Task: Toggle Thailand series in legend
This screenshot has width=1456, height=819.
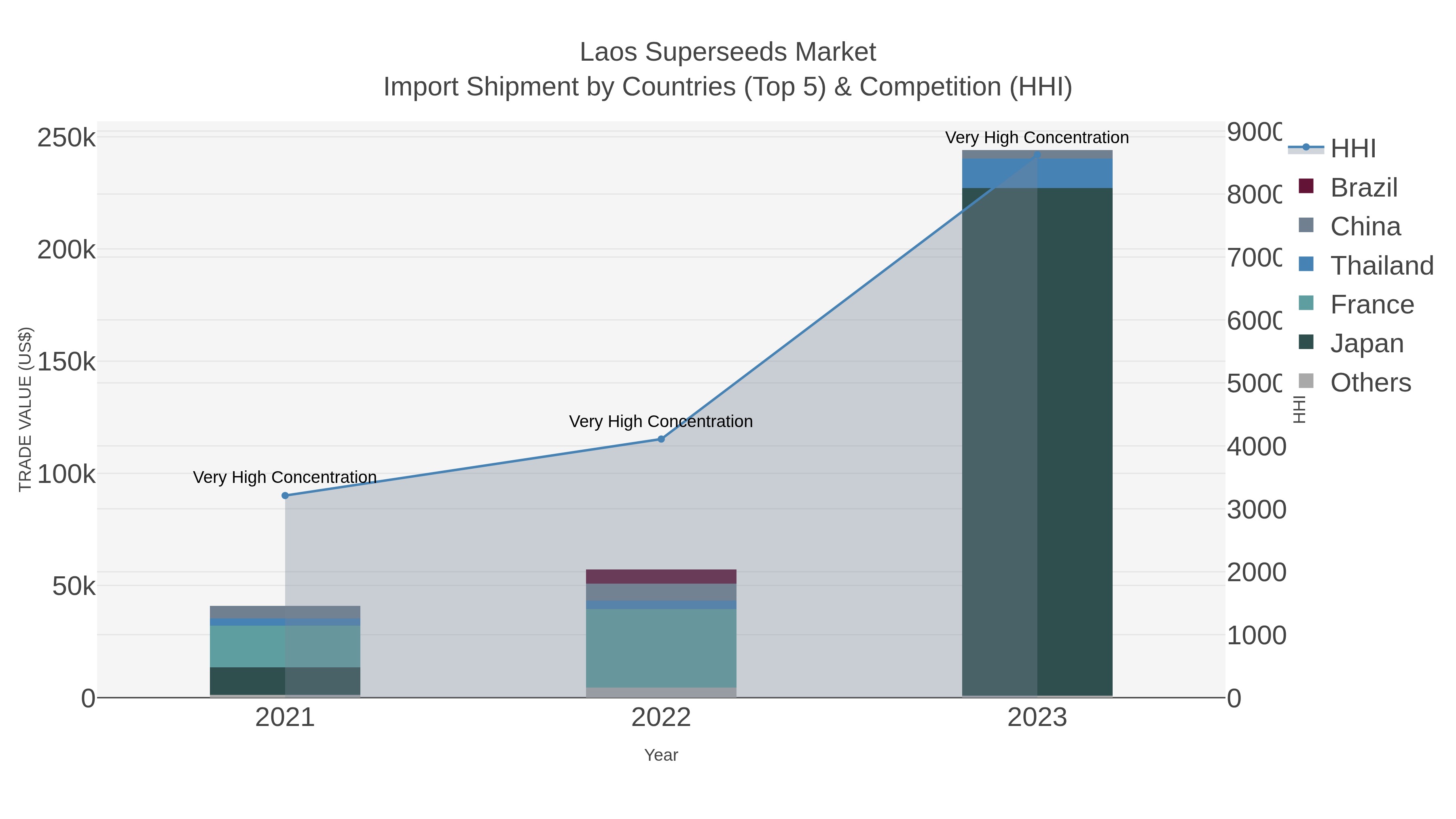Action: [1366, 266]
